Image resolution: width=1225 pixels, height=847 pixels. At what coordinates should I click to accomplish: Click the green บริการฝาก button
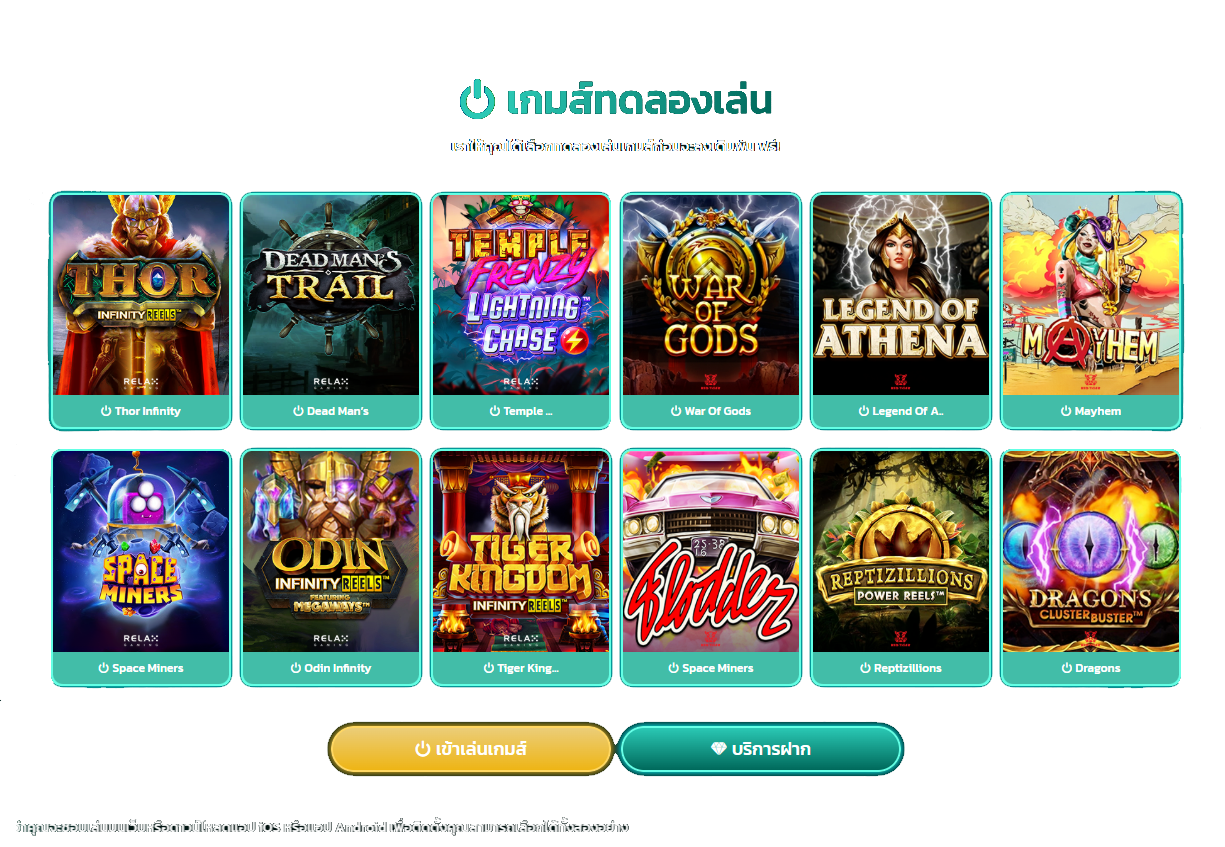[761, 749]
